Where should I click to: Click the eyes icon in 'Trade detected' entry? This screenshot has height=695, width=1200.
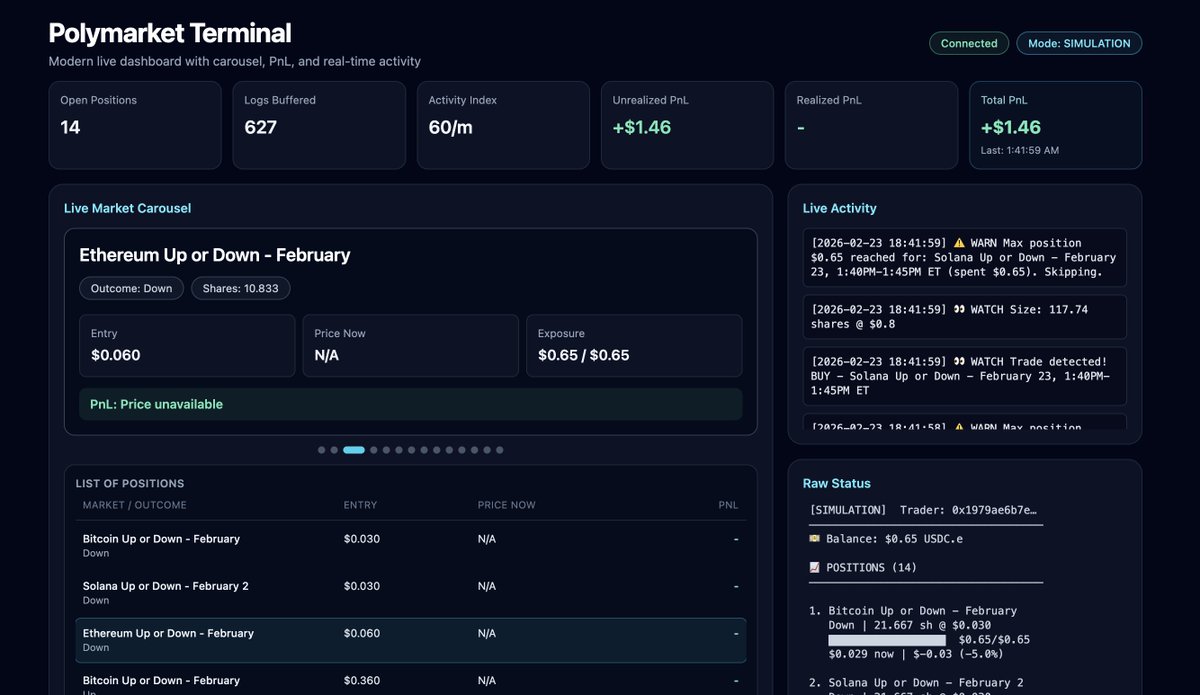pyautogui.click(x=959, y=362)
